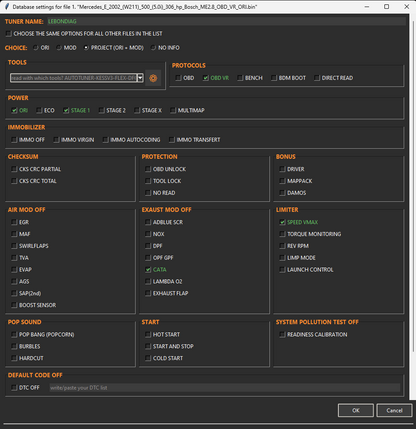Viewport: 416px width, 429px height.
Task: Click the tuner name field LEBONDIAG
Action: coord(226,21)
